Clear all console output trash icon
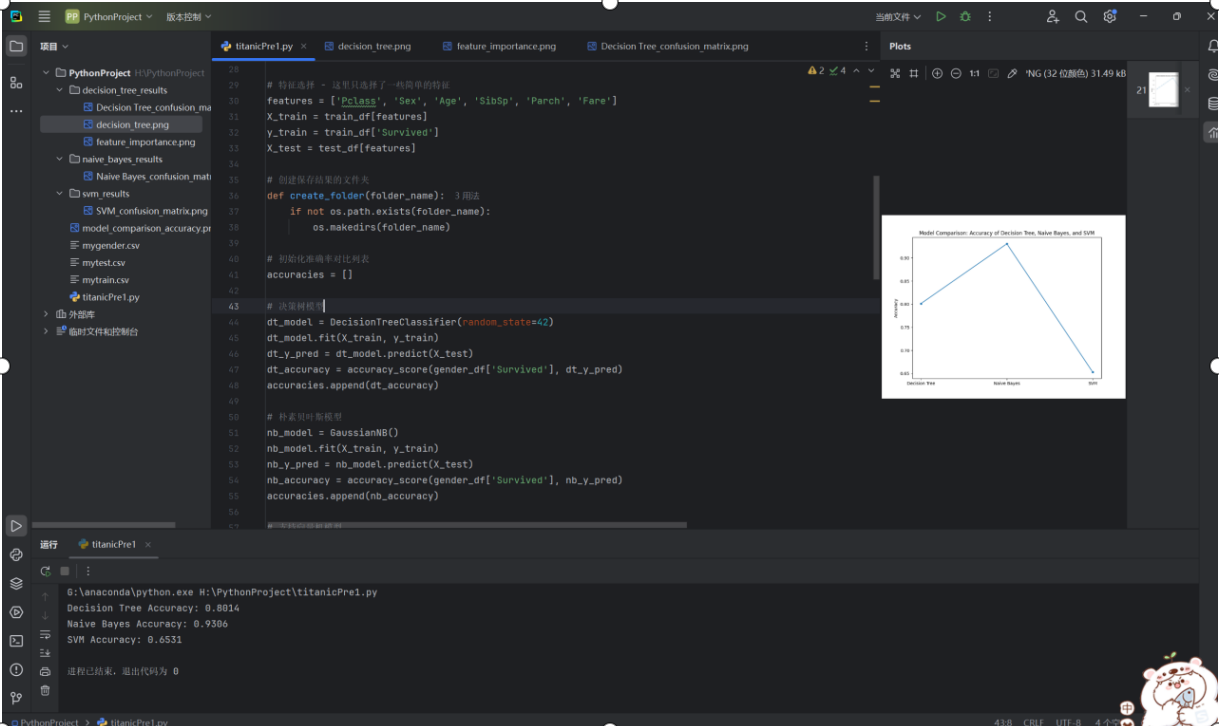This screenshot has width=1219, height=726. click(45, 690)
